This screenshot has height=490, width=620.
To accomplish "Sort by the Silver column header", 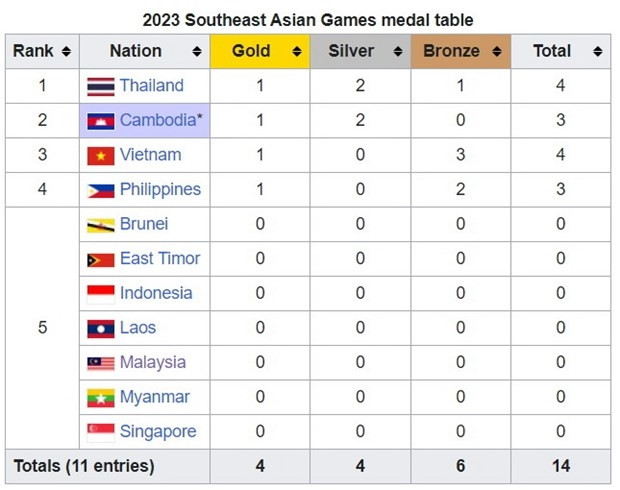I will [361, 51].
